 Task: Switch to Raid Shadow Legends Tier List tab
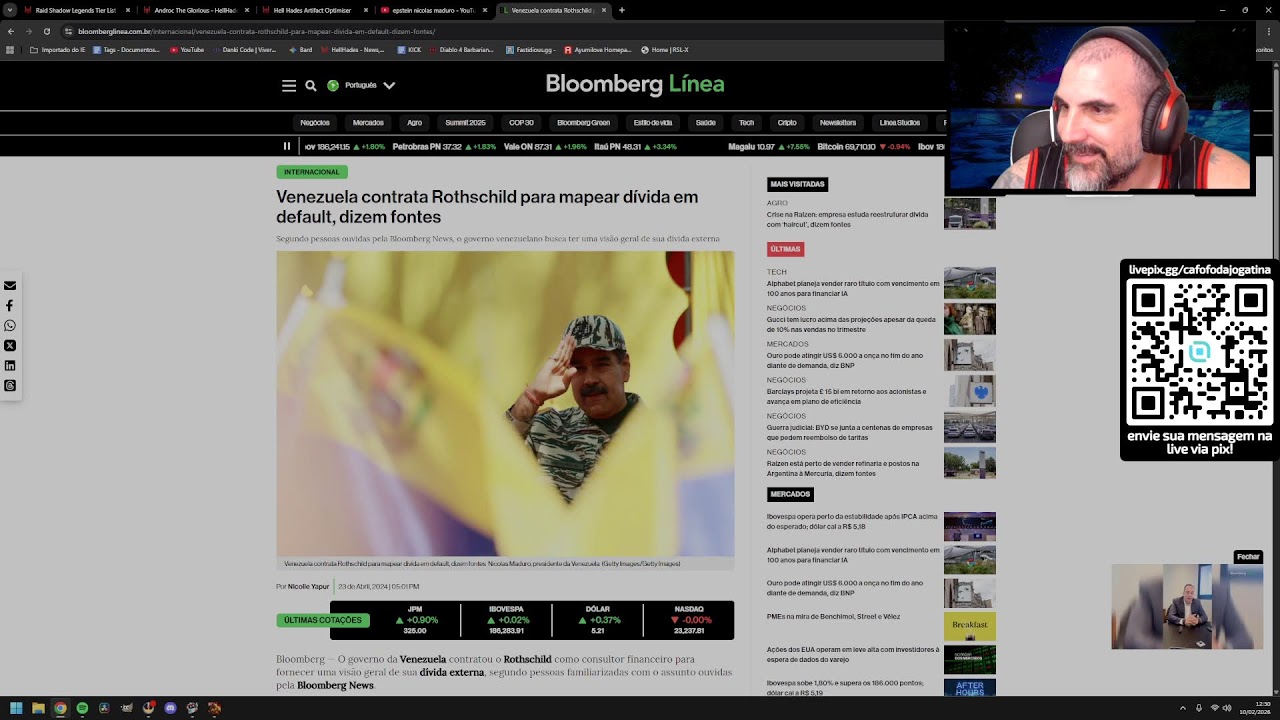(75, 10)
